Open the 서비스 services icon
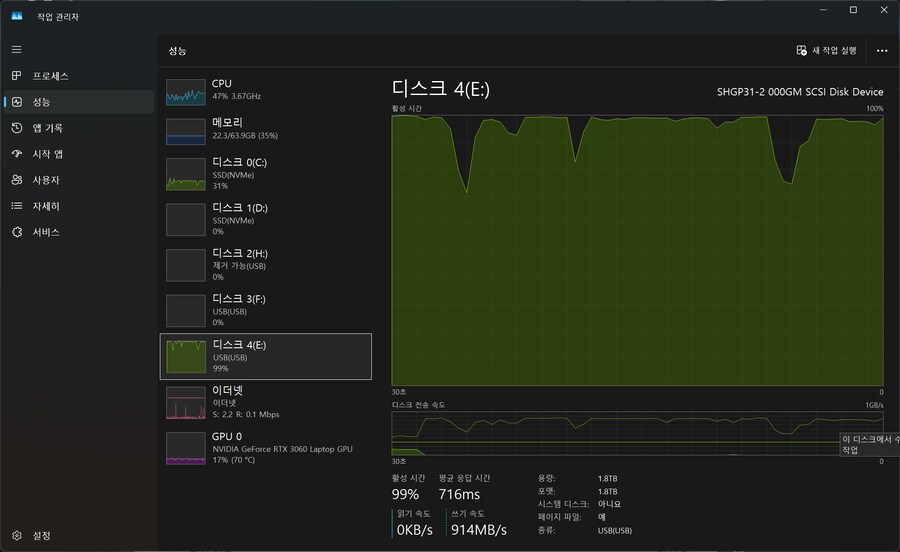This screenshot has width=900, height=552. click(x=17, y=232)
